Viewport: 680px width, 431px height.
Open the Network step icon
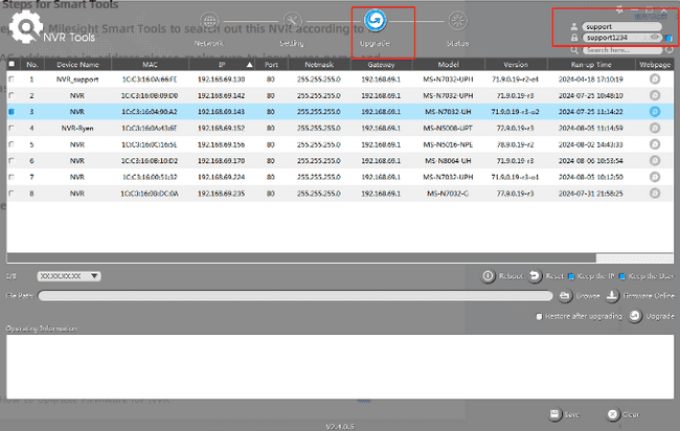click(209, 20)
